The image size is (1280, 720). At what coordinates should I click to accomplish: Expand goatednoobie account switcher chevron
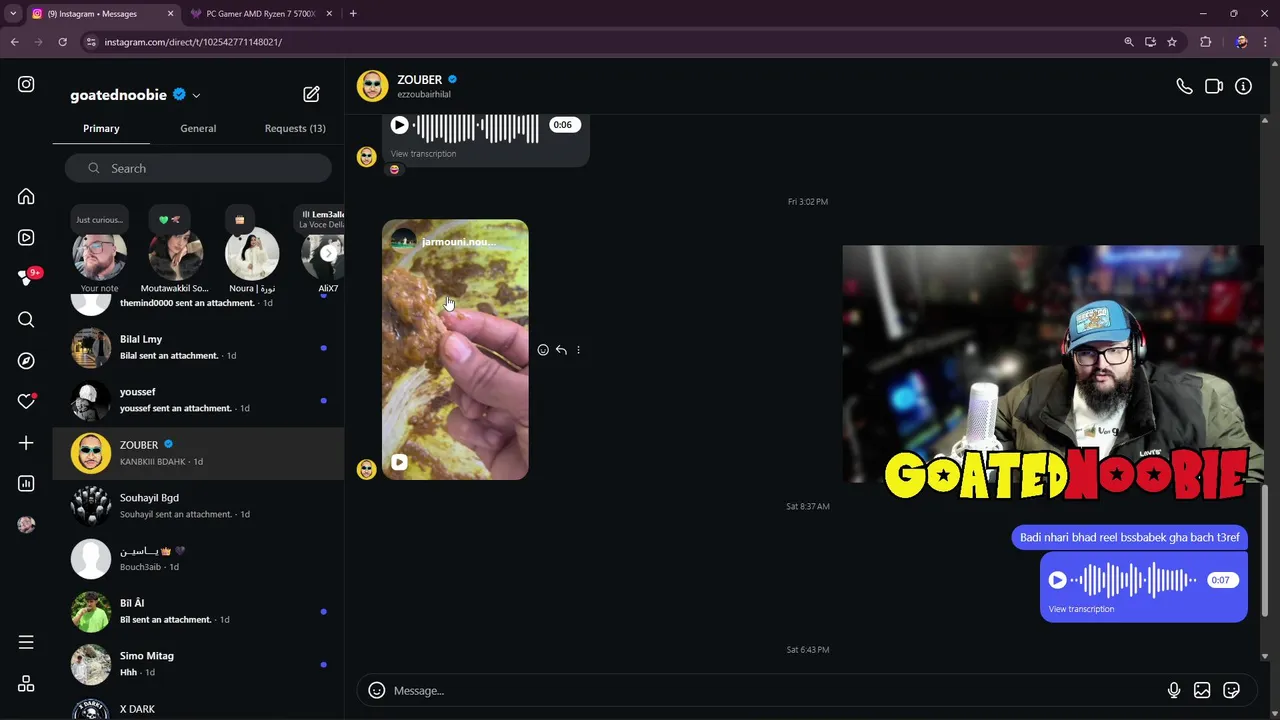coord(196,96)
